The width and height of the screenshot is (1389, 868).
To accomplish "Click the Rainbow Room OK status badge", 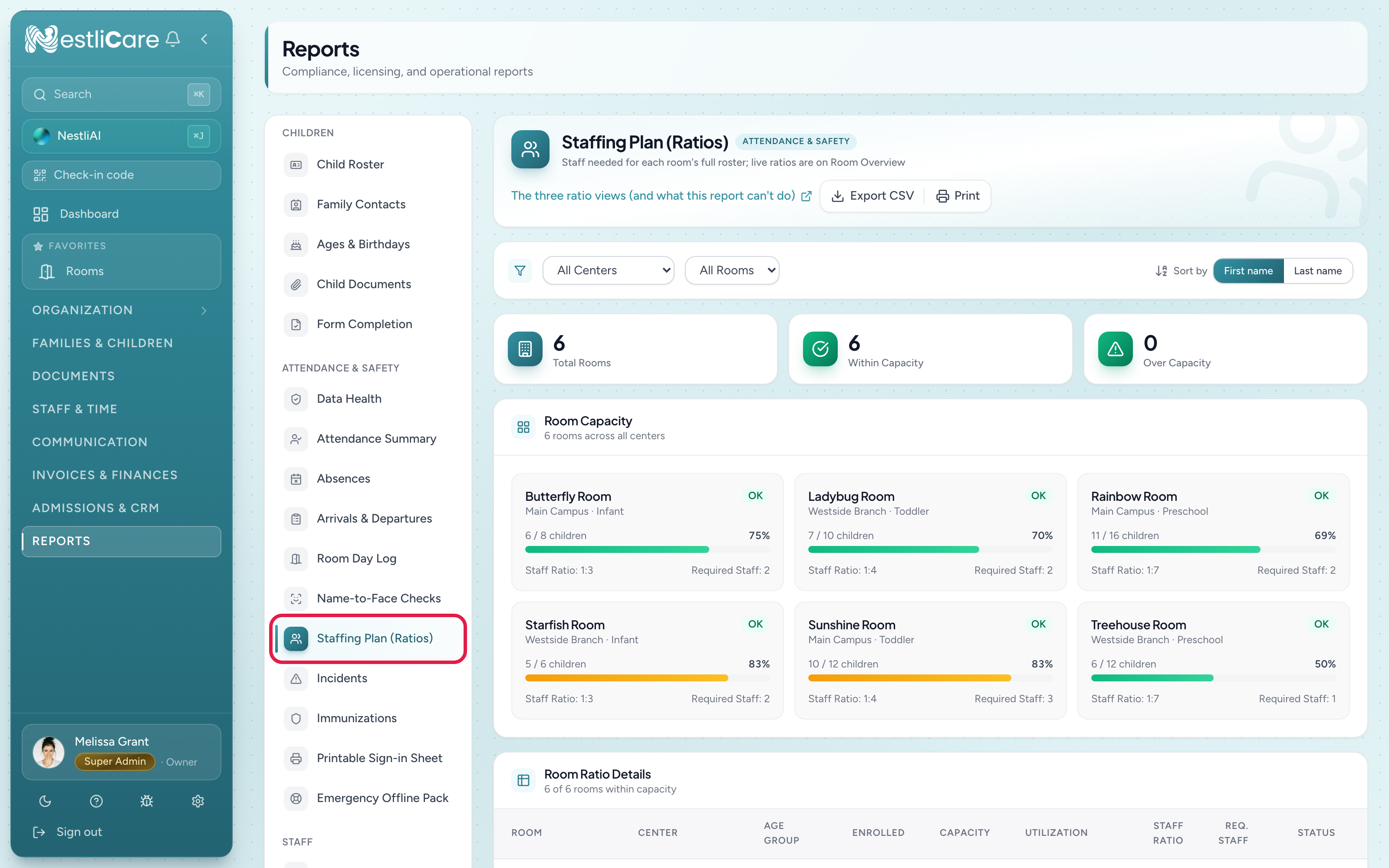I will click(1321, 496).
